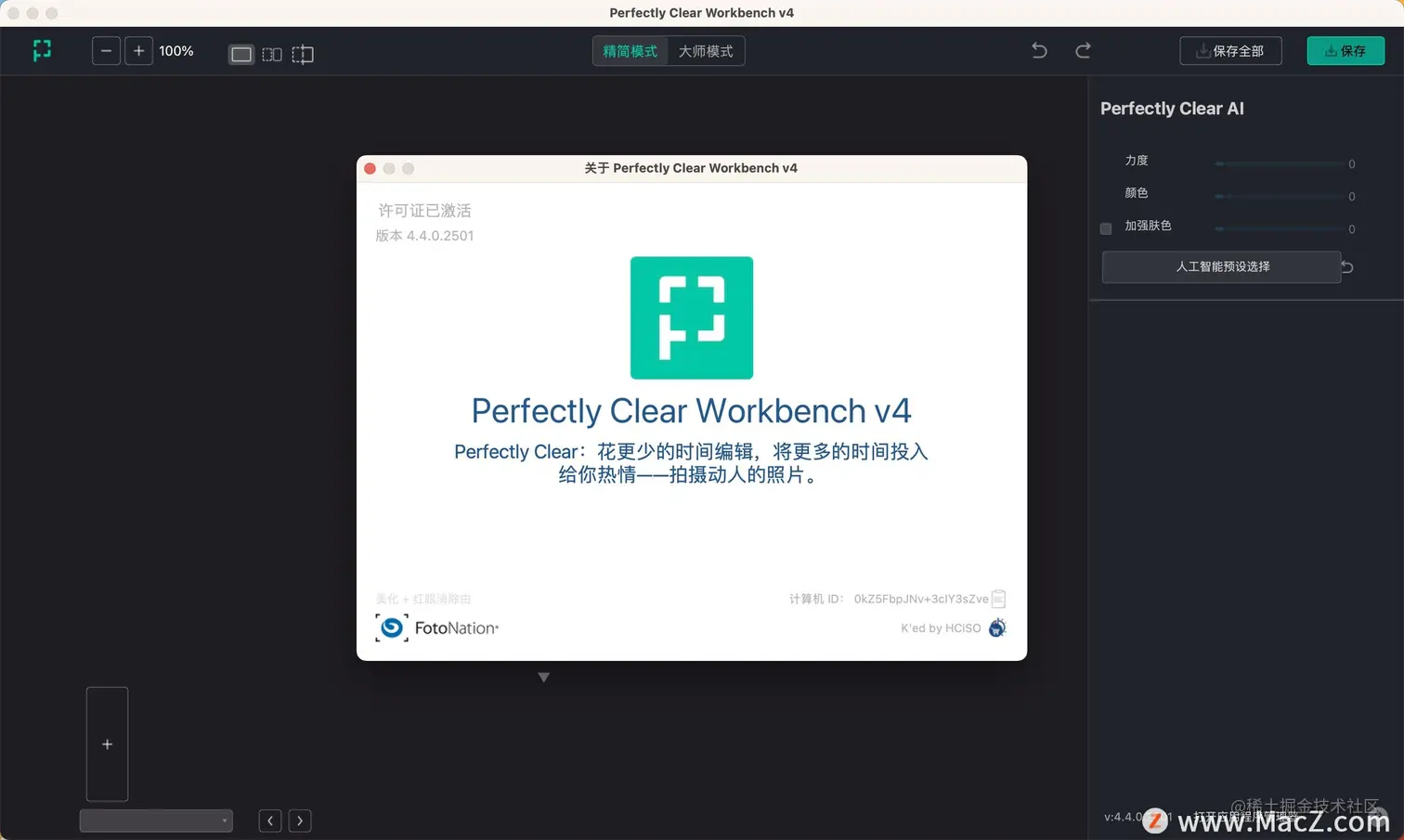Zoom out with the minus button
This screenshot has height=840, width=1404.
click(107, 51)
